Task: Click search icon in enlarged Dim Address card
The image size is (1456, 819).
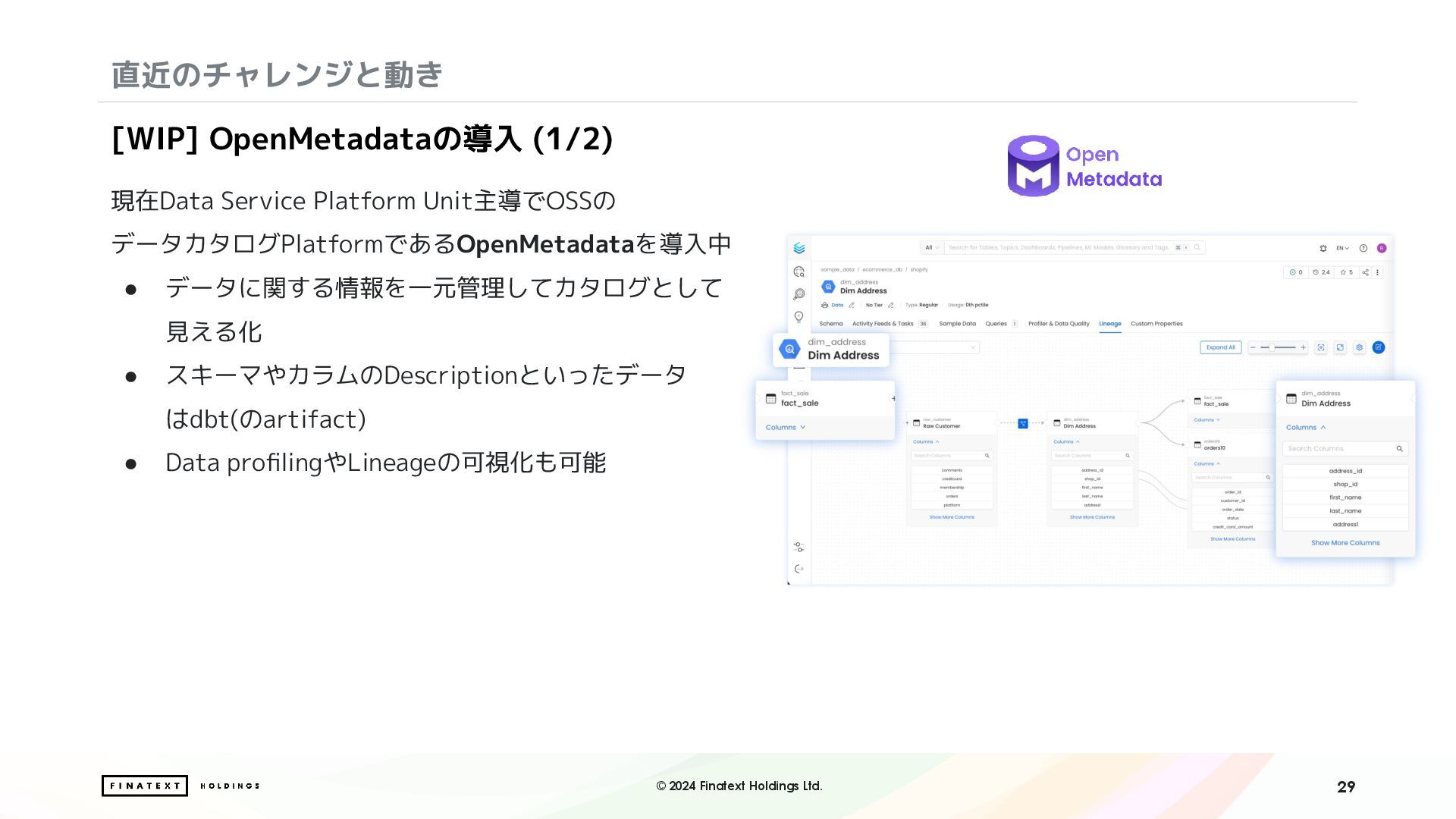Action: [1399, 449]
